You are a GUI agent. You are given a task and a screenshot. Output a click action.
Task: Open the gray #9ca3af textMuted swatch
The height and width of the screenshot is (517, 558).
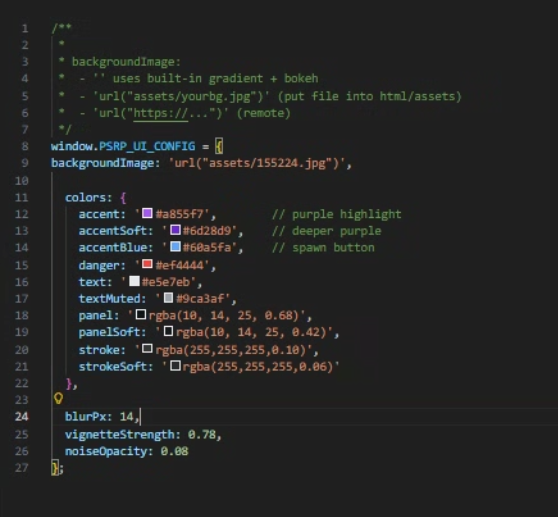point(168,298)
